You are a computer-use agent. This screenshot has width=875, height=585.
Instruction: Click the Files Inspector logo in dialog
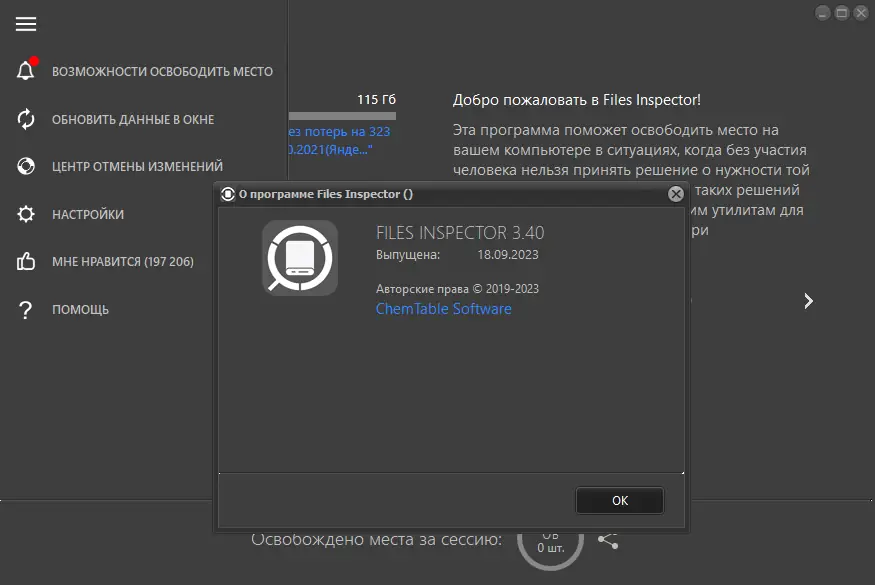click(x=300, y=257)
